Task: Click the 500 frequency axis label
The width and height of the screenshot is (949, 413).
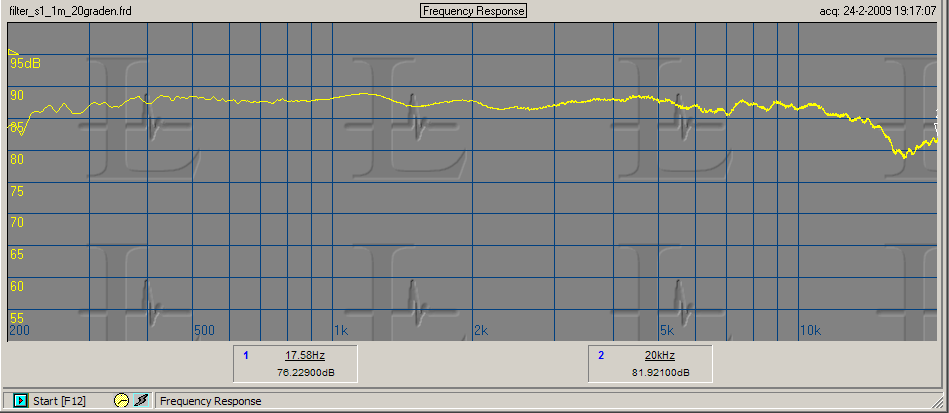Action: pyautogui.click(x=205, y=330)
